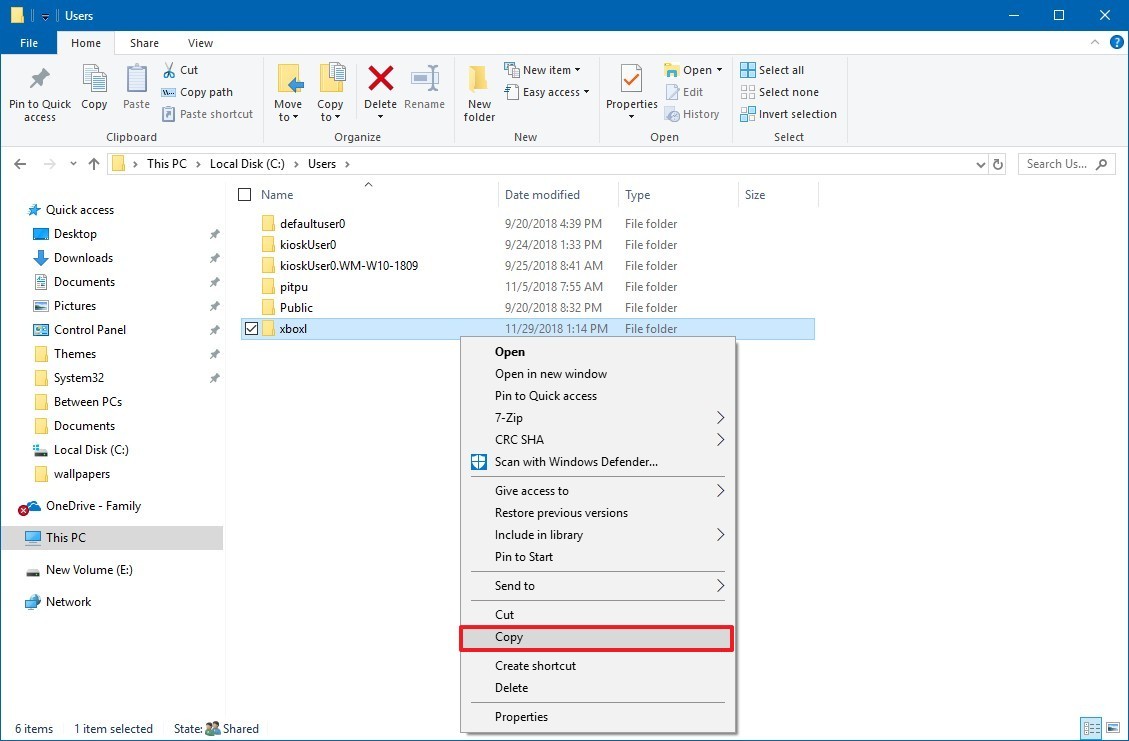Open the address bar history dropdown
This screenshot has height=741, width=1129.
(980, 163)
